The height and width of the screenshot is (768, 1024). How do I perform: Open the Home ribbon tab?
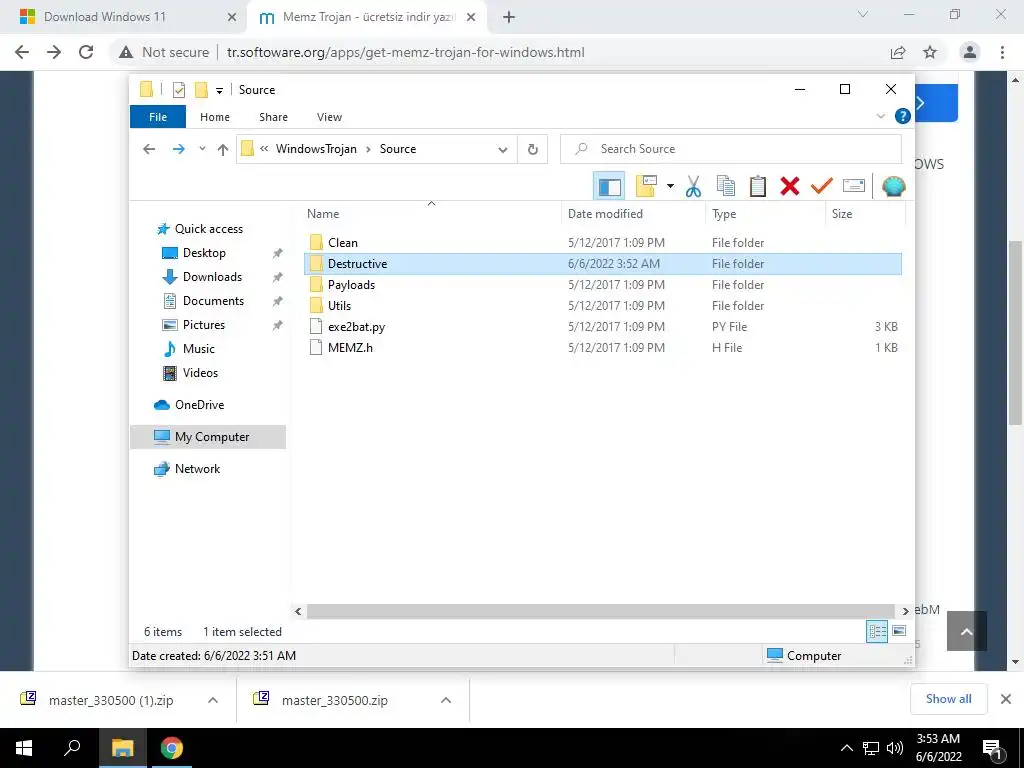pyautogui.click(x=215, y=117)
